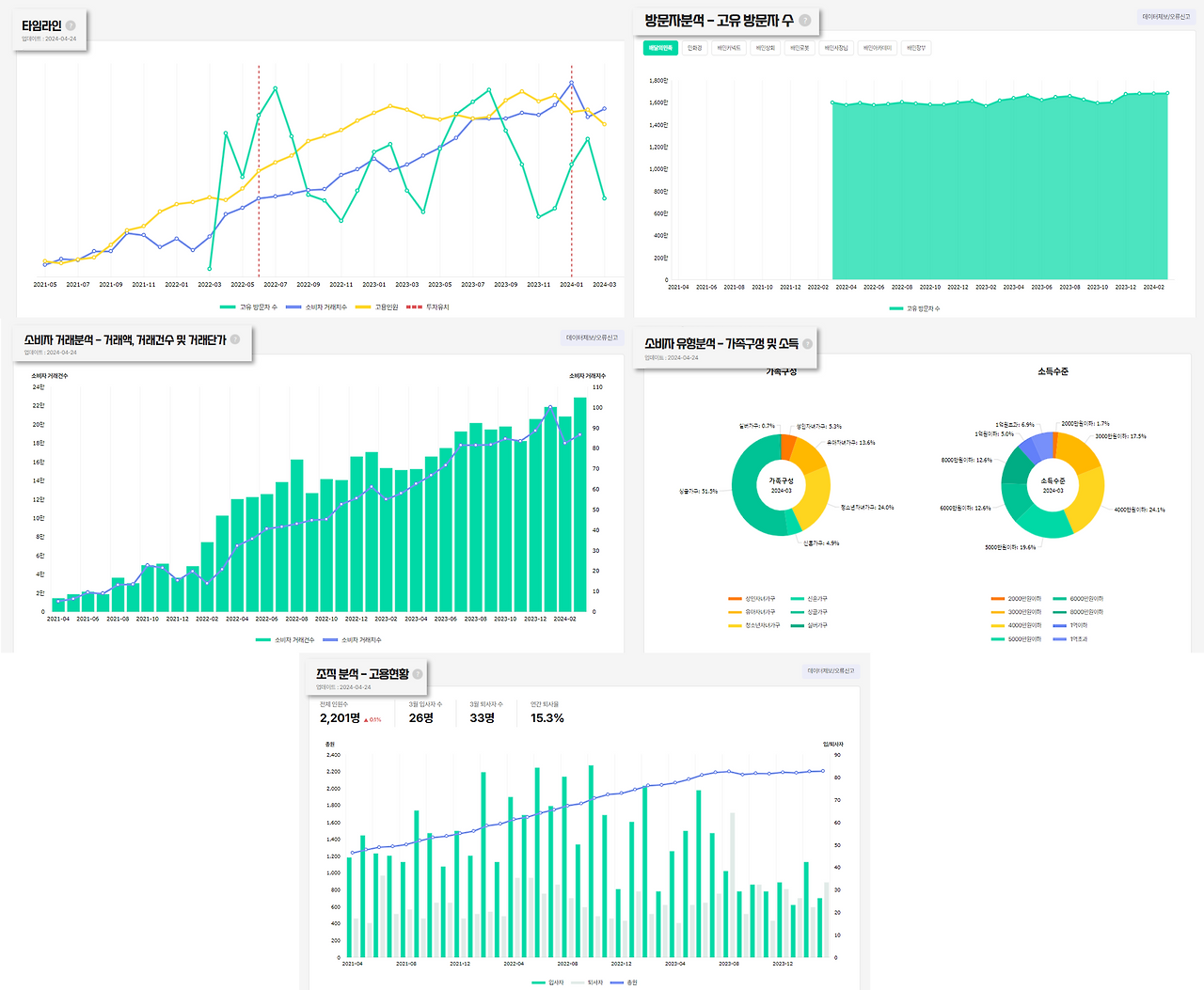Toggle 고유 방문자 수 series in timeline legend
1204x990 pixels.
249,307
